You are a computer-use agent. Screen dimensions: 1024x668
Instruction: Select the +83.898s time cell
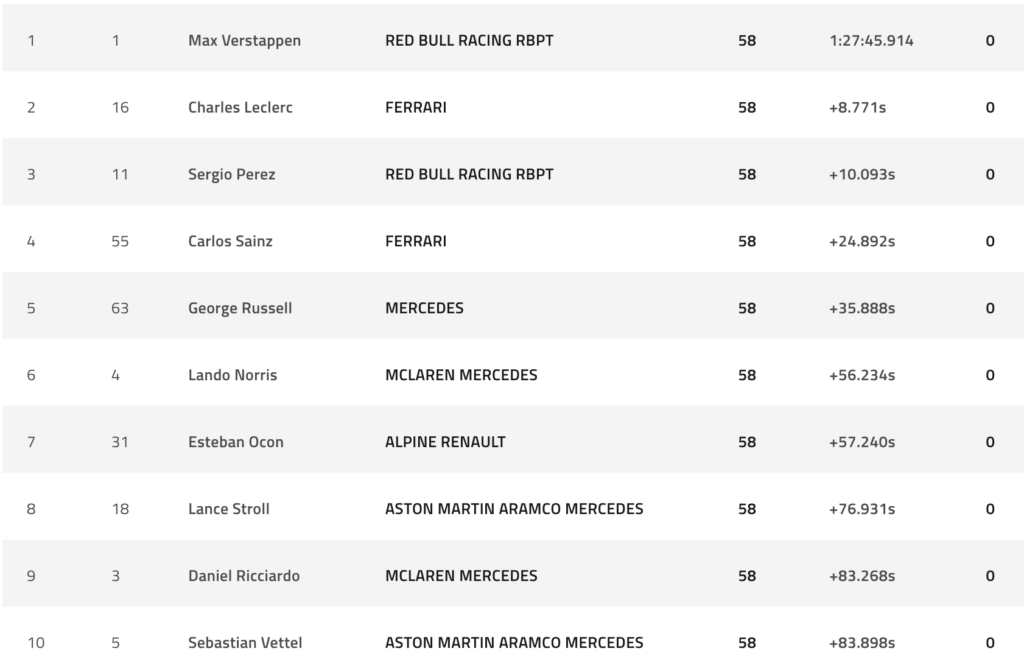861,643
